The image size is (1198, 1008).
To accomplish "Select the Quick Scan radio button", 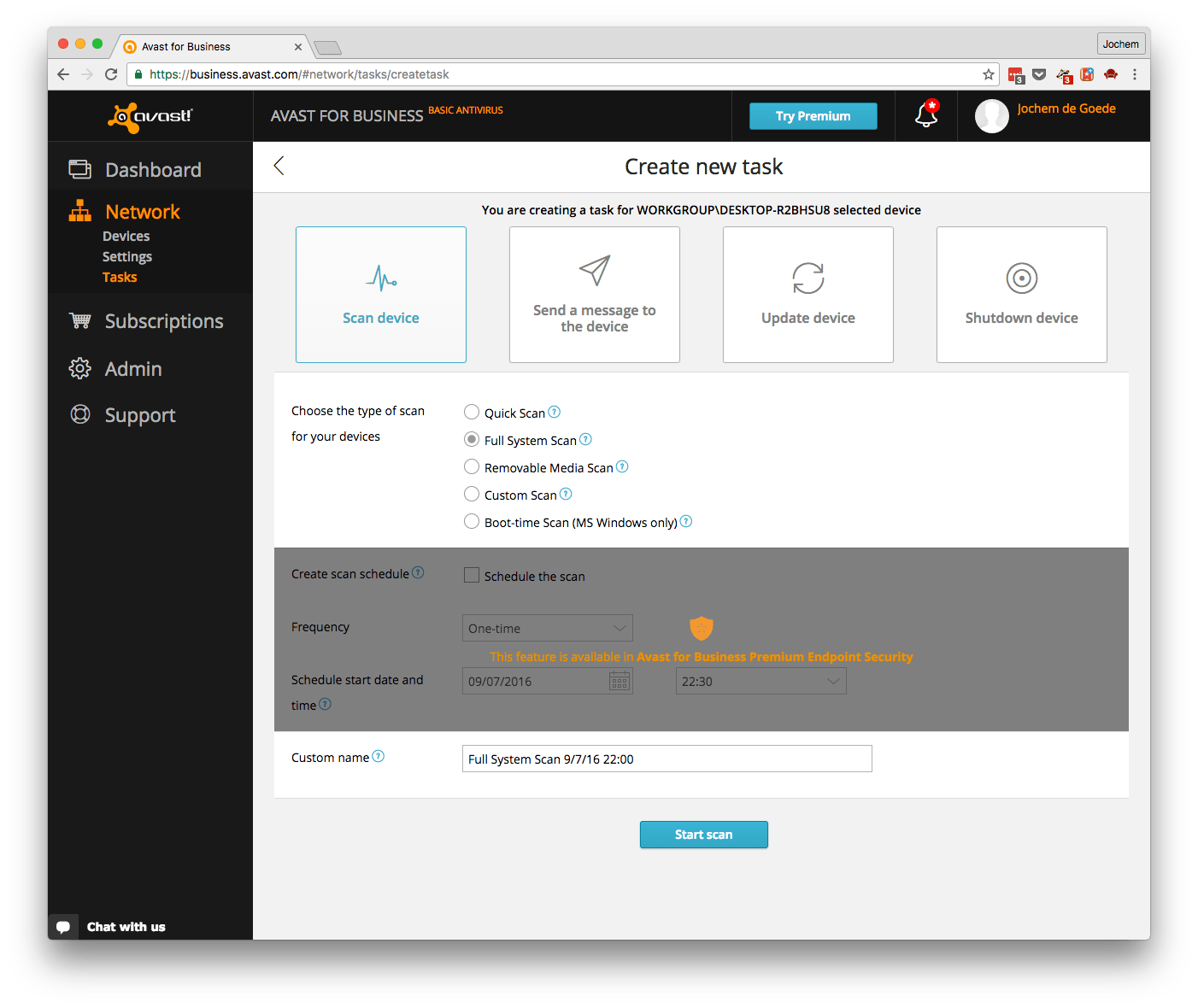I will point(472,412).
